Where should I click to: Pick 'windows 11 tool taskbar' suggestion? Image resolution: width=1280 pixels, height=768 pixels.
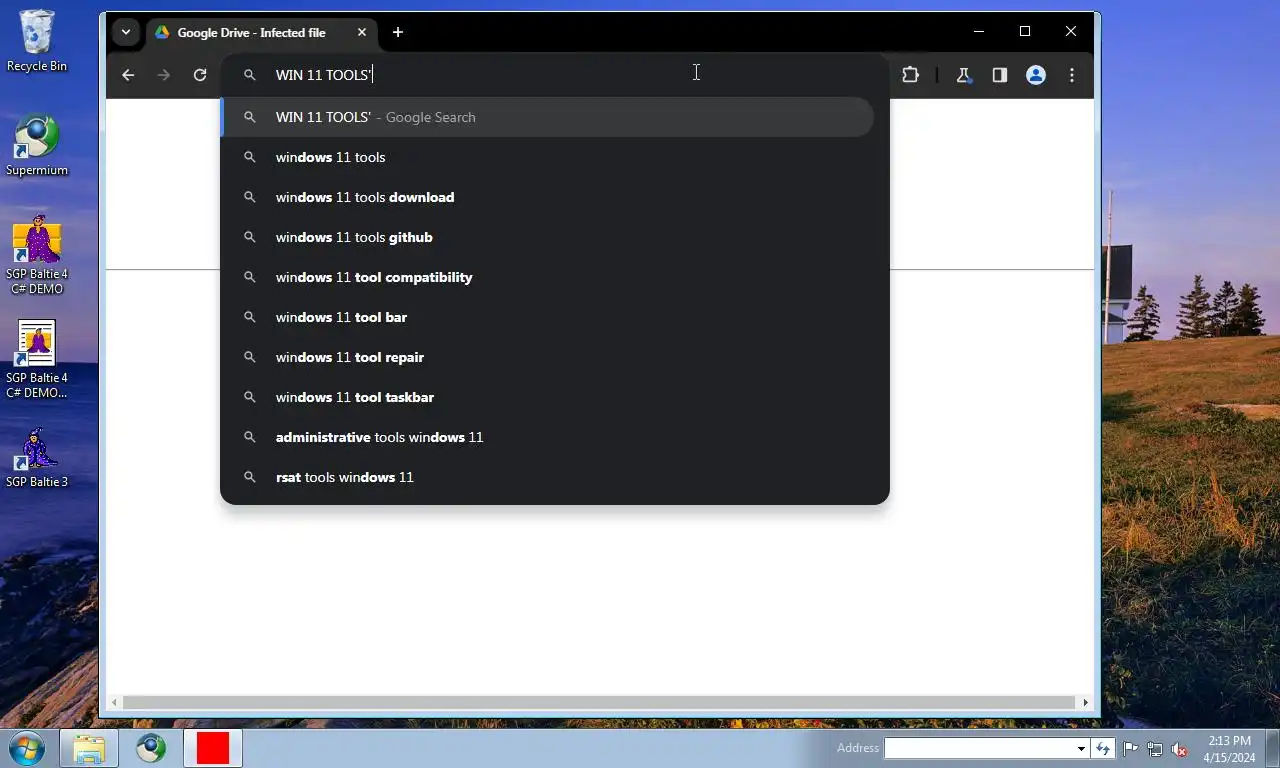point(547,397)
